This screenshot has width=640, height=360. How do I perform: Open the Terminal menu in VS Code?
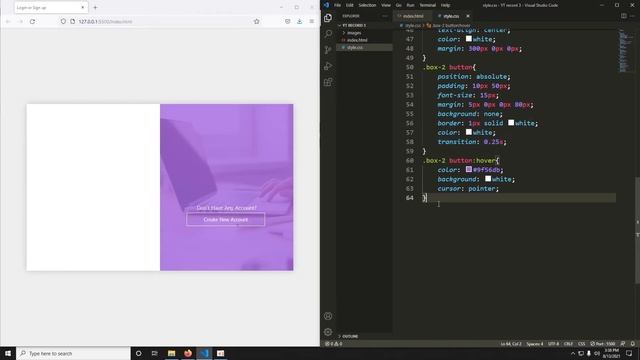pyautogui.click(x=427, y=5)
